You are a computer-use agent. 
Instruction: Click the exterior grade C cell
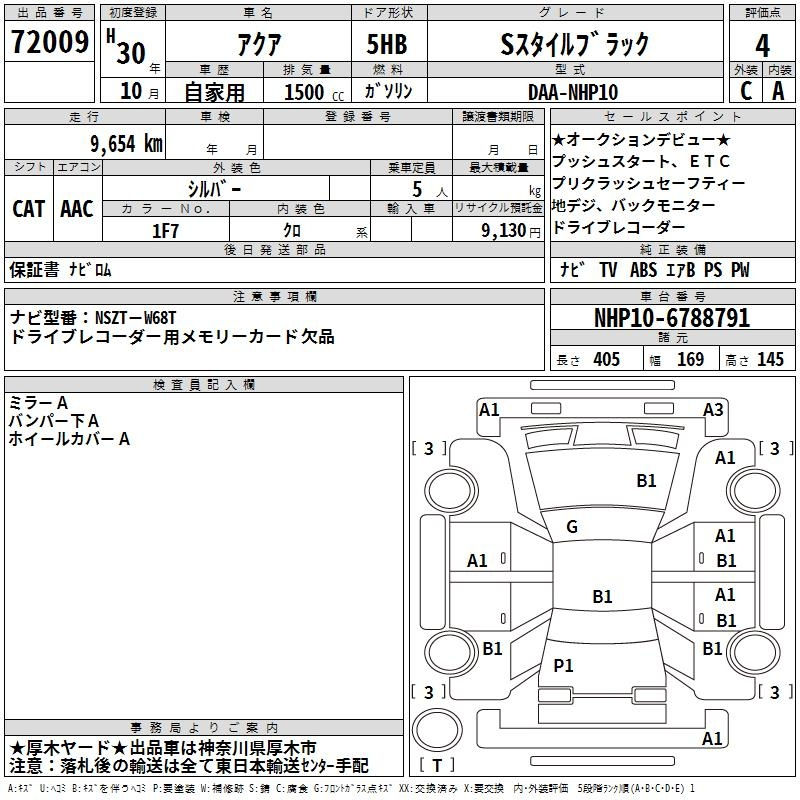coord(745,90)
